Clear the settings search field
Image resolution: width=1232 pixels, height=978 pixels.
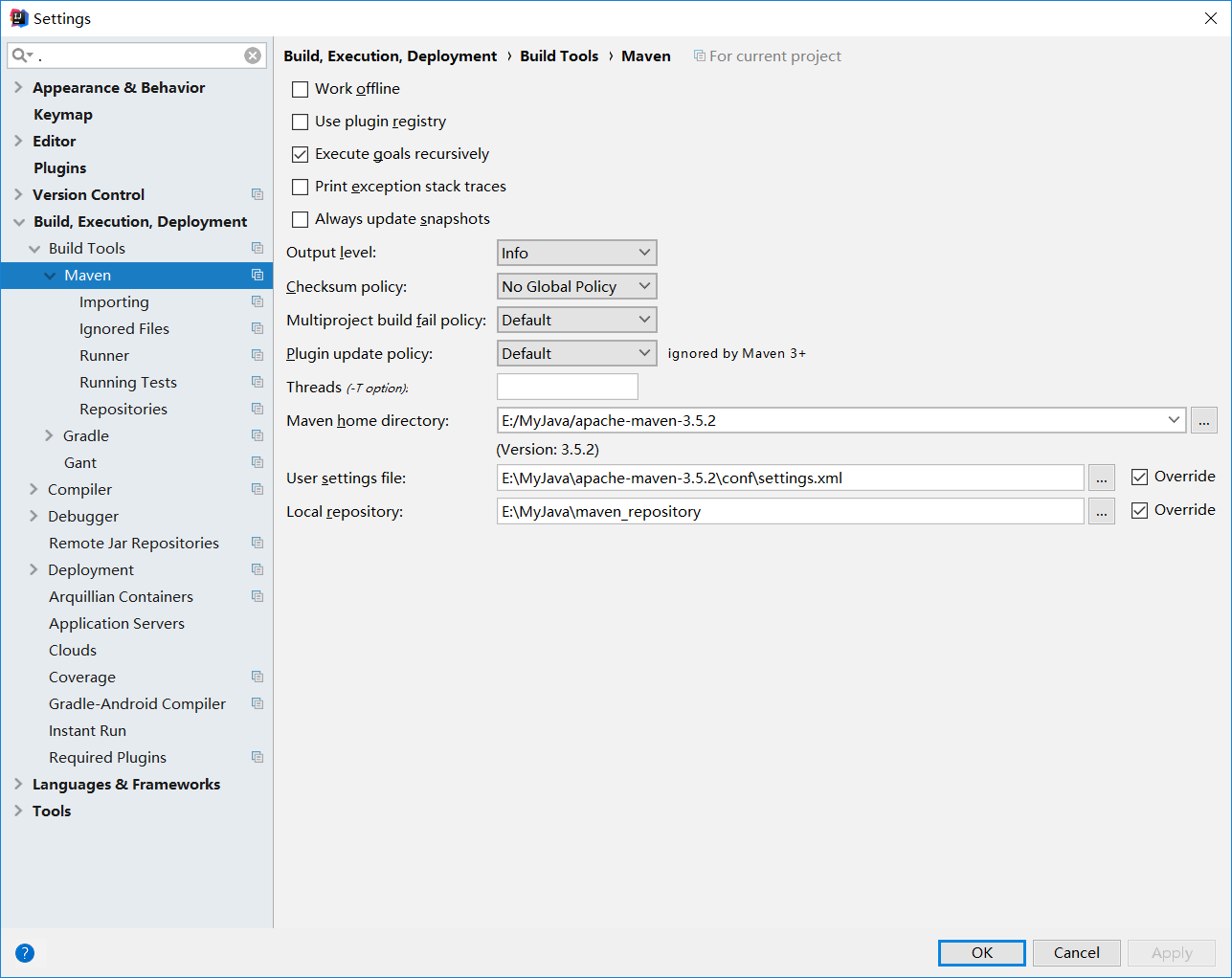point(253,56)
